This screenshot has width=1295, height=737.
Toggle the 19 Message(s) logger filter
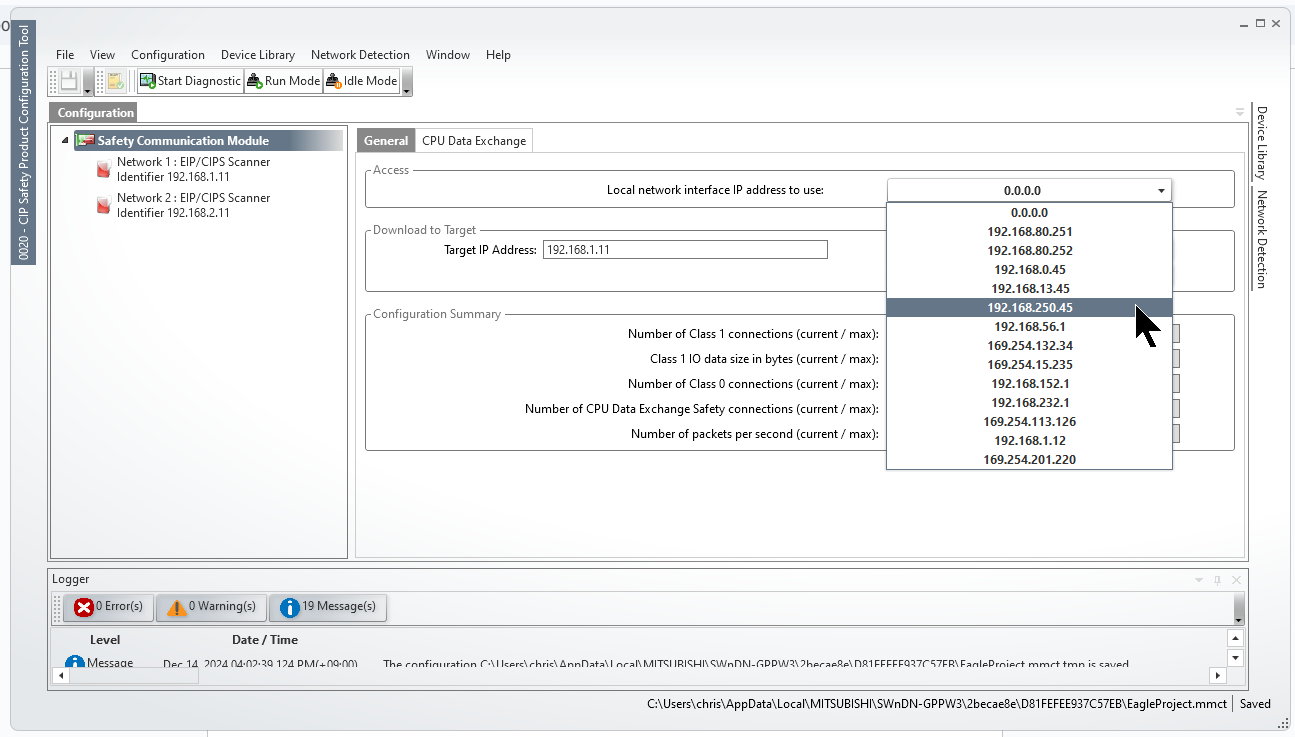pyautogui.click(x=328, y=606)
